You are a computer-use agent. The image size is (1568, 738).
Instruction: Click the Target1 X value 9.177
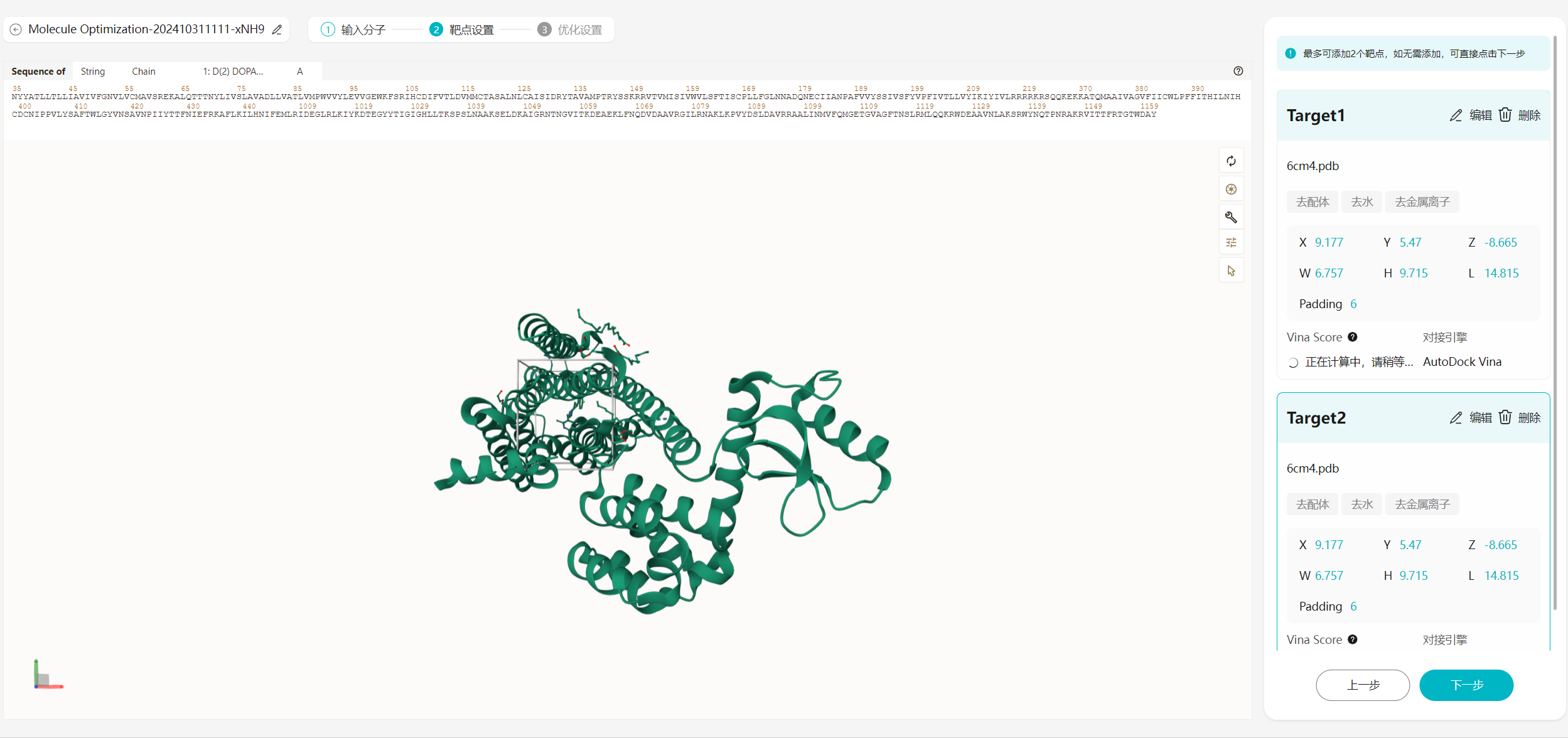[x=1329, y=242]
